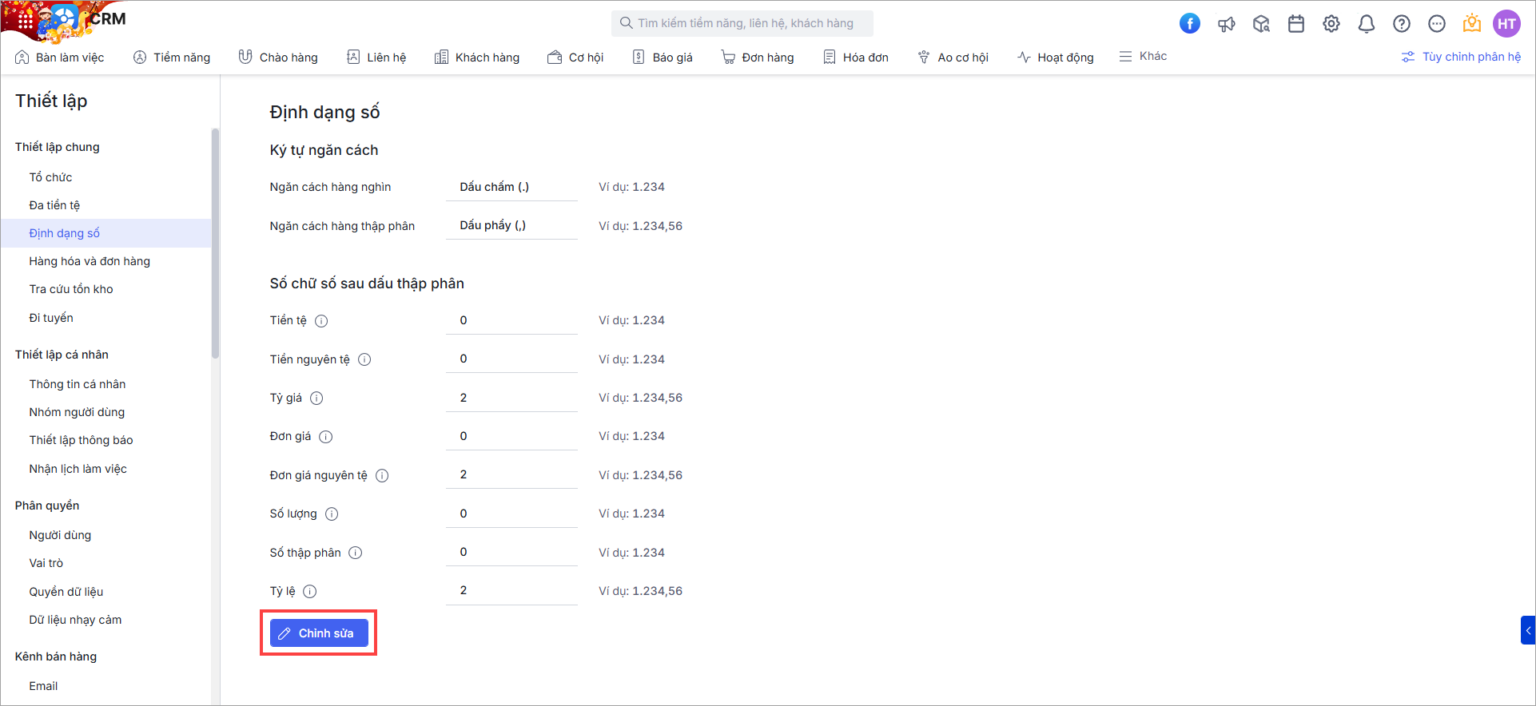Go to Khách hàng tab
Viewport: 1536px width, 706px height.
pos(477,58)
